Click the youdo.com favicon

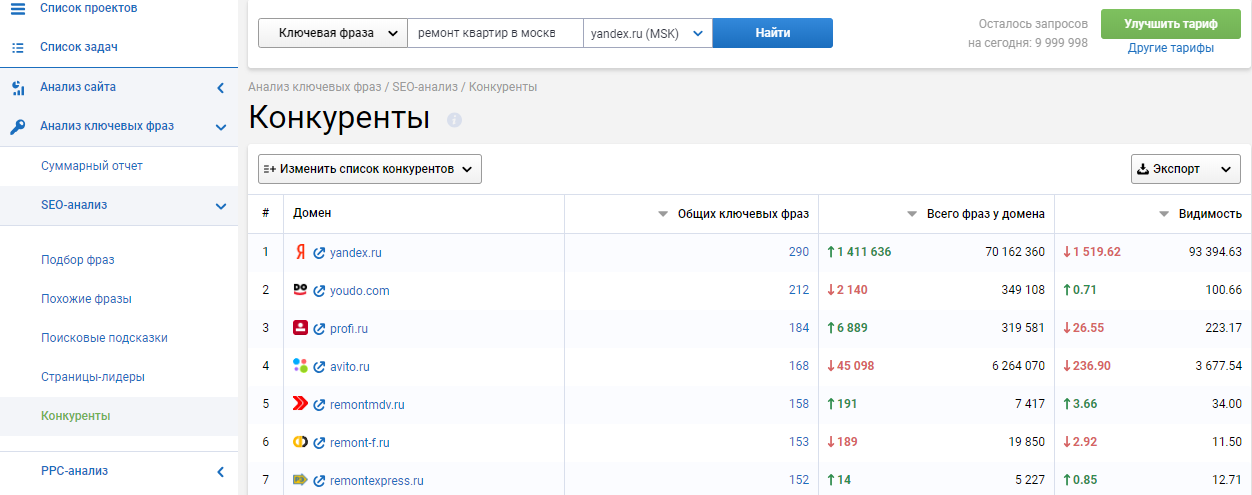tap(300, 290)
